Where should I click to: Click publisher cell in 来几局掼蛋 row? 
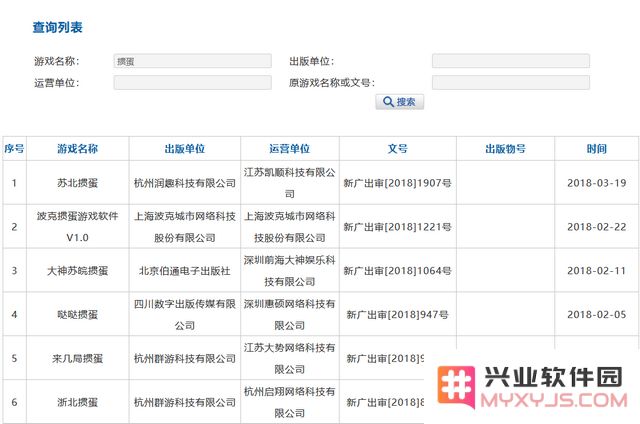pyautogui.click(x=185, y=358)
